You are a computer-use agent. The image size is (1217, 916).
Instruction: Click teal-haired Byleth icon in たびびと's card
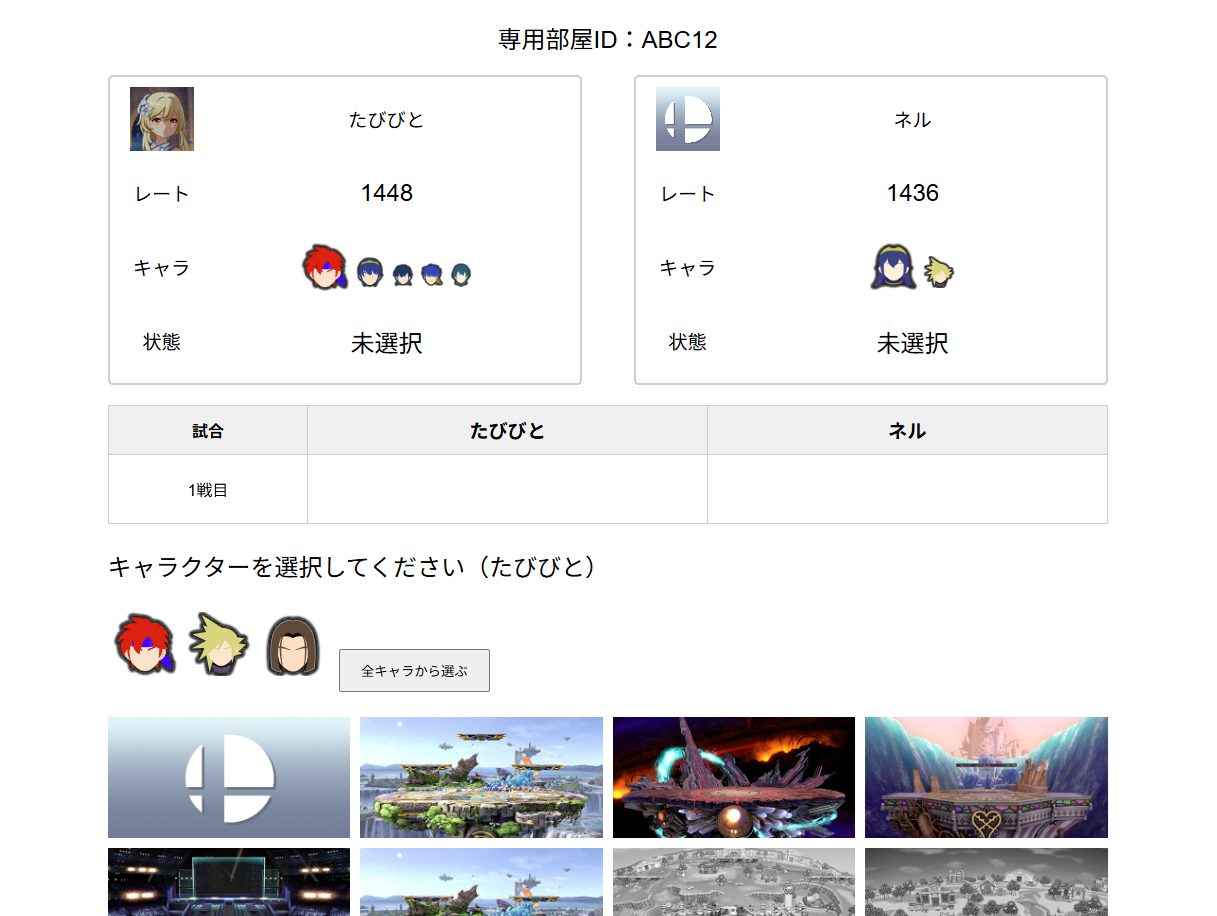coord(461,274)
